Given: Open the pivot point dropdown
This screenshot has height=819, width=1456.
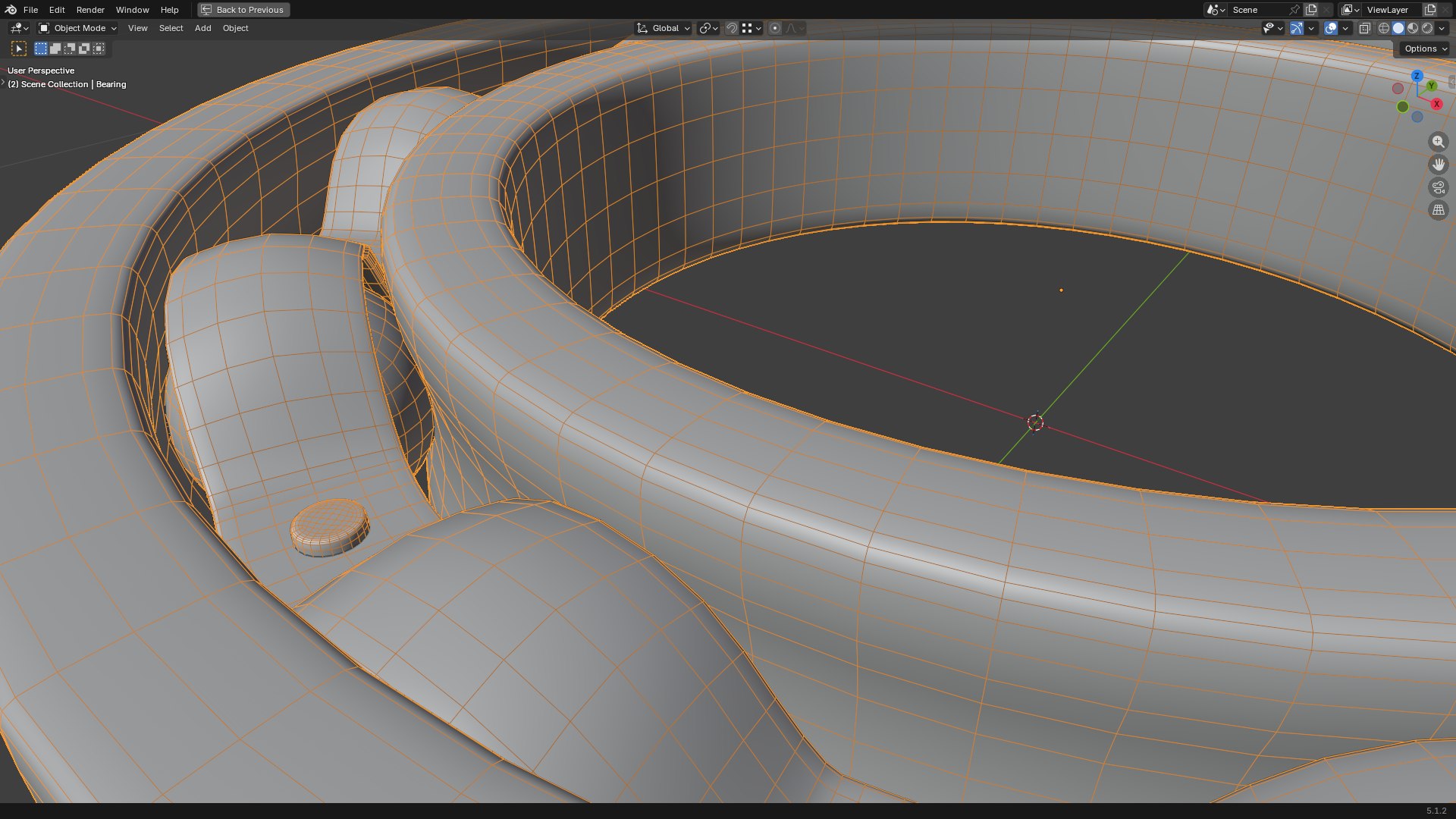Looking at the screenshot, I should pos(708,28).
